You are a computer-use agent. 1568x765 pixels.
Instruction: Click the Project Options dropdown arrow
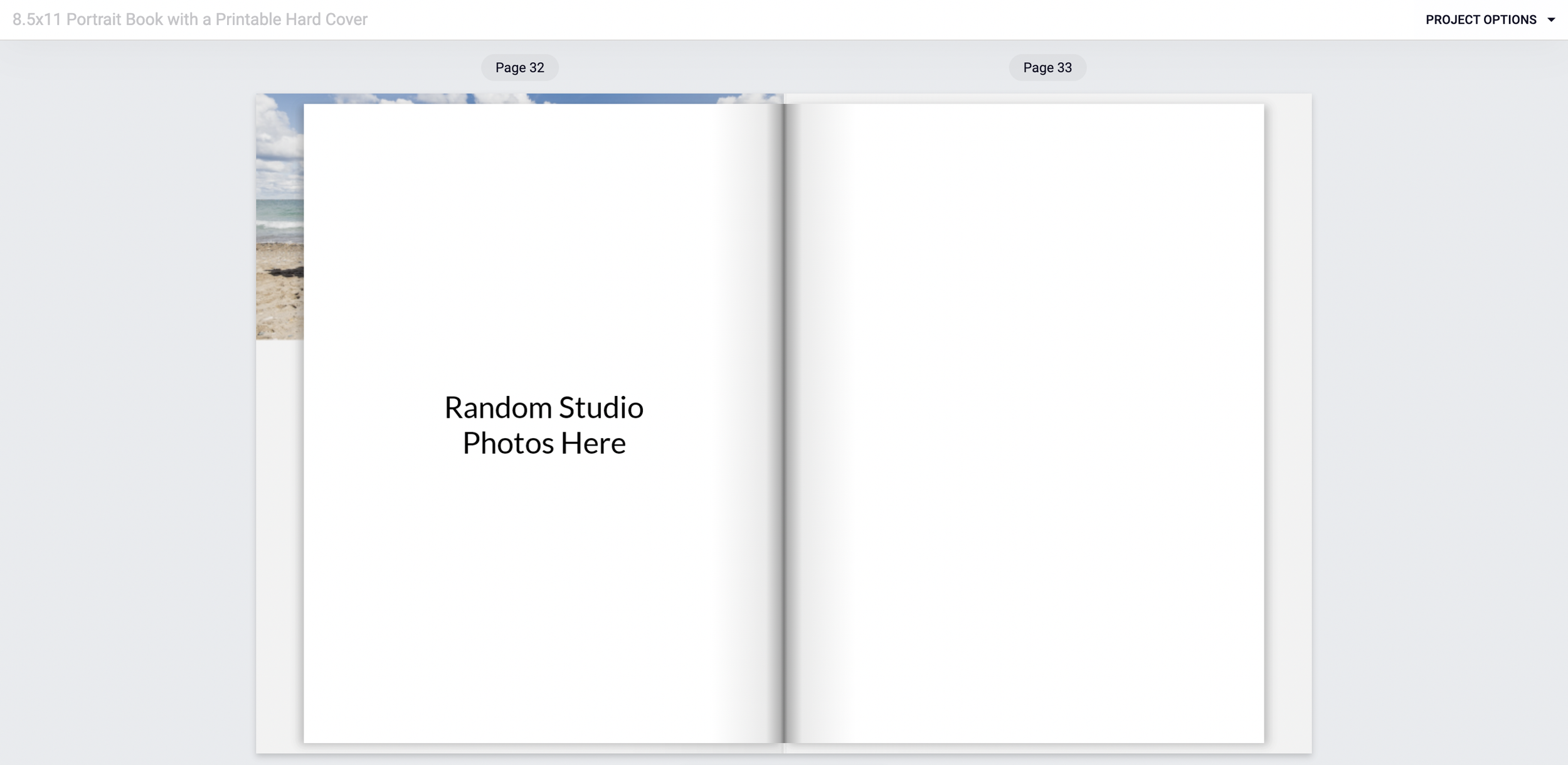[x=1551, y=20]
